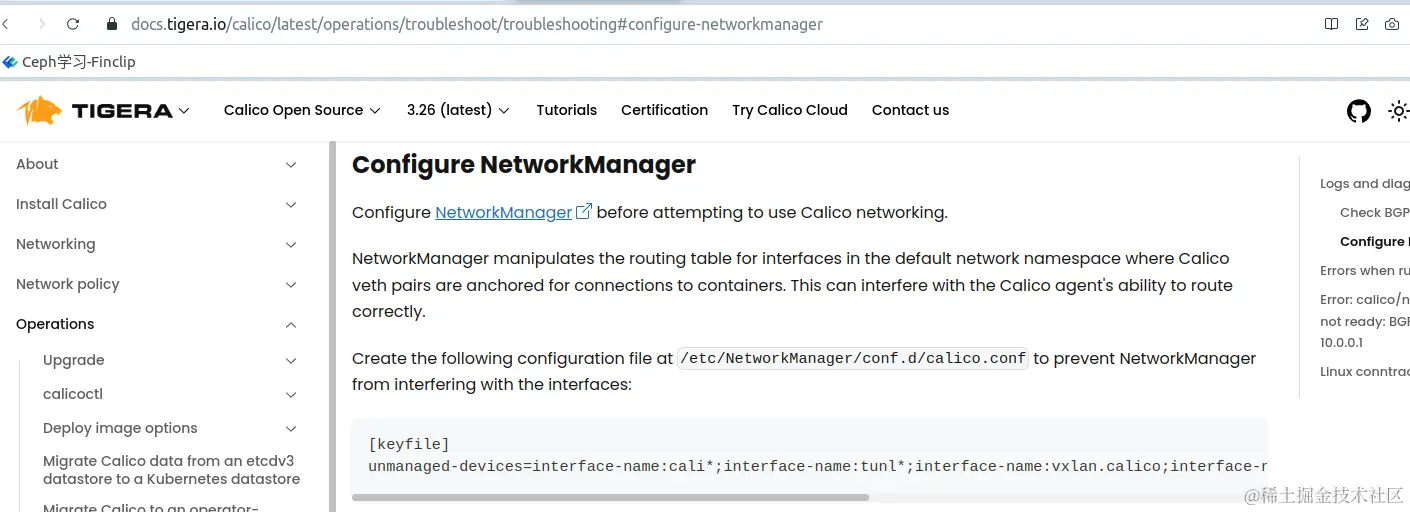Jump to Errors when running section in contents

pyautogui.click(x=1364, y=271)
